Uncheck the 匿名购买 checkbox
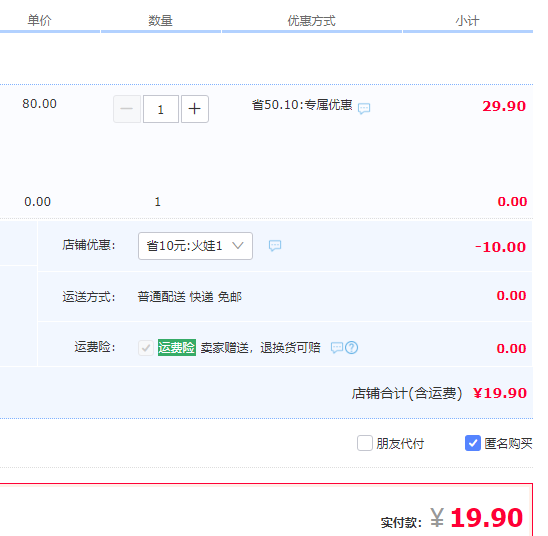The height and width of the screenshot is (536, 548). tap(473, 443)
